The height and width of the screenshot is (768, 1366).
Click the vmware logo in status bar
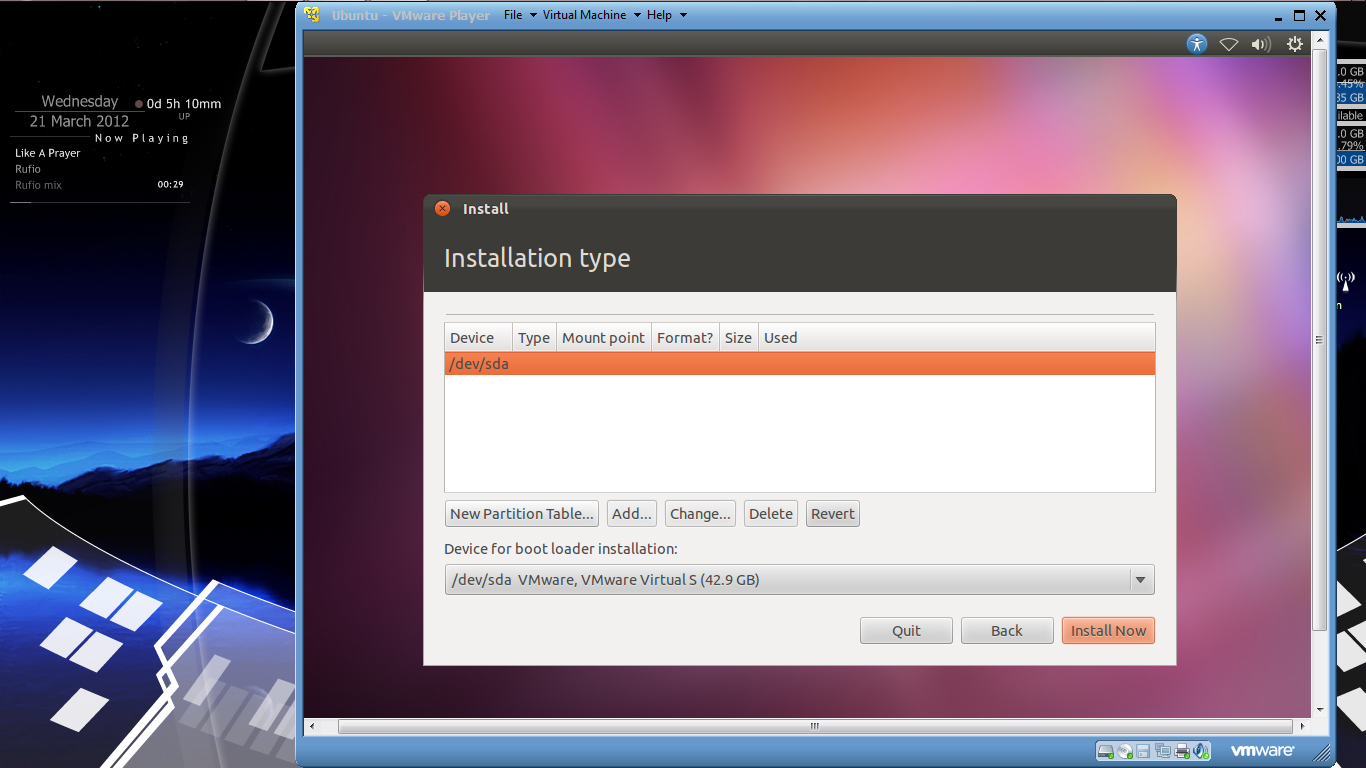coord(1262,751)
